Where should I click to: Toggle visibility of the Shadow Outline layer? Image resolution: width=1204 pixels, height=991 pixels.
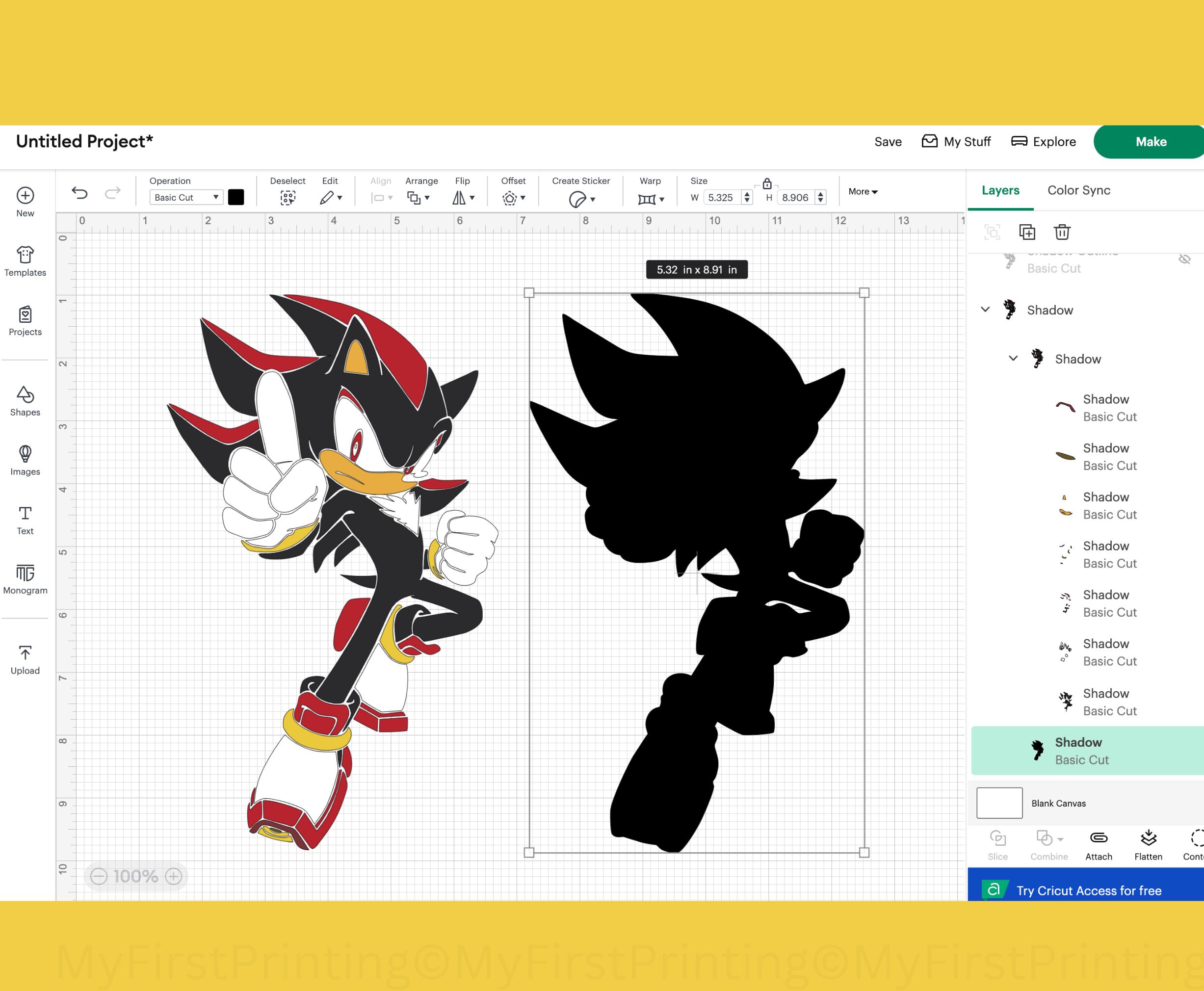tap(1184, 259)
